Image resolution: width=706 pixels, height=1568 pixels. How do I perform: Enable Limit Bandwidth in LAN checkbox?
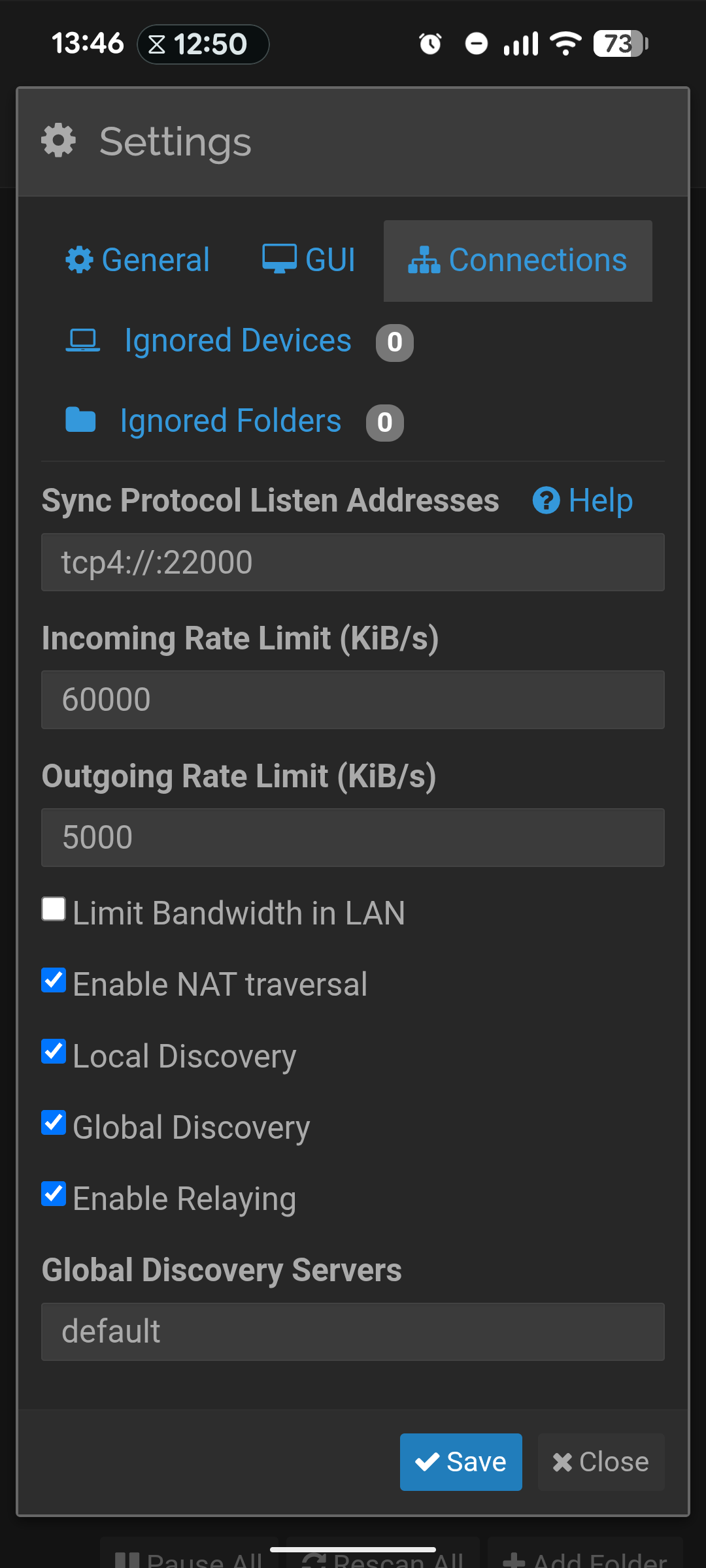54,909
